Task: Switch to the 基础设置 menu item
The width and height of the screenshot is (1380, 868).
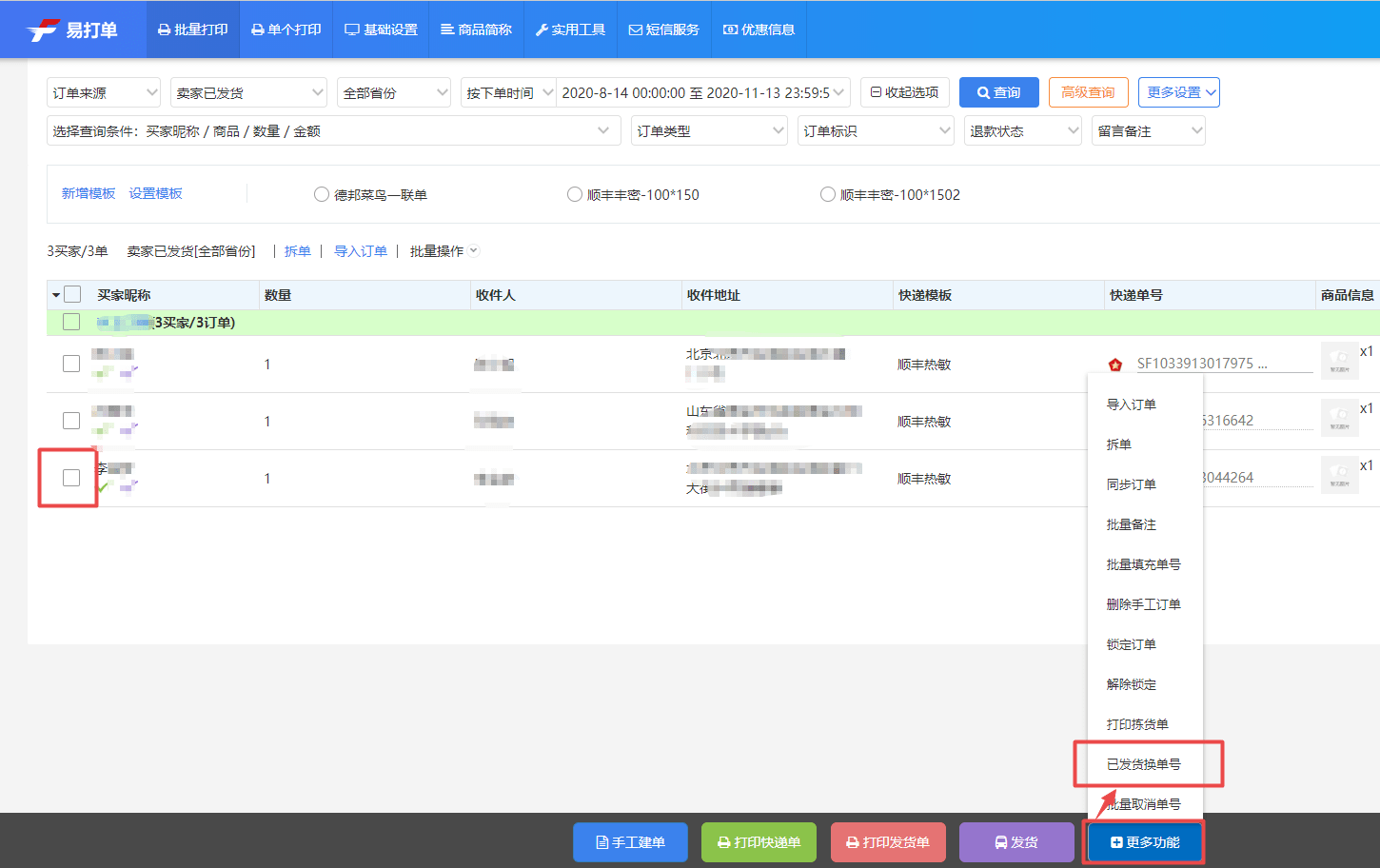Action: [x=380, y=30]
